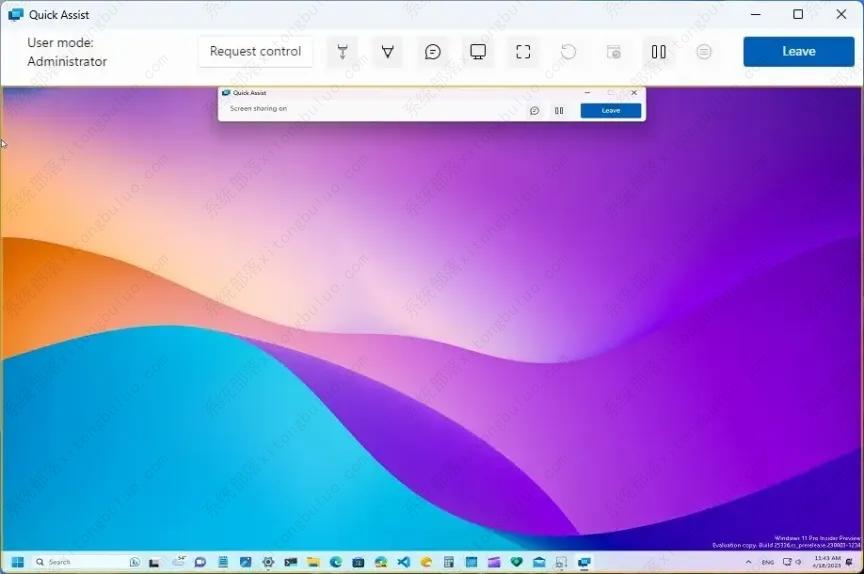
Task: Pause the session from the main toolbar
Action: pos(658,52)
